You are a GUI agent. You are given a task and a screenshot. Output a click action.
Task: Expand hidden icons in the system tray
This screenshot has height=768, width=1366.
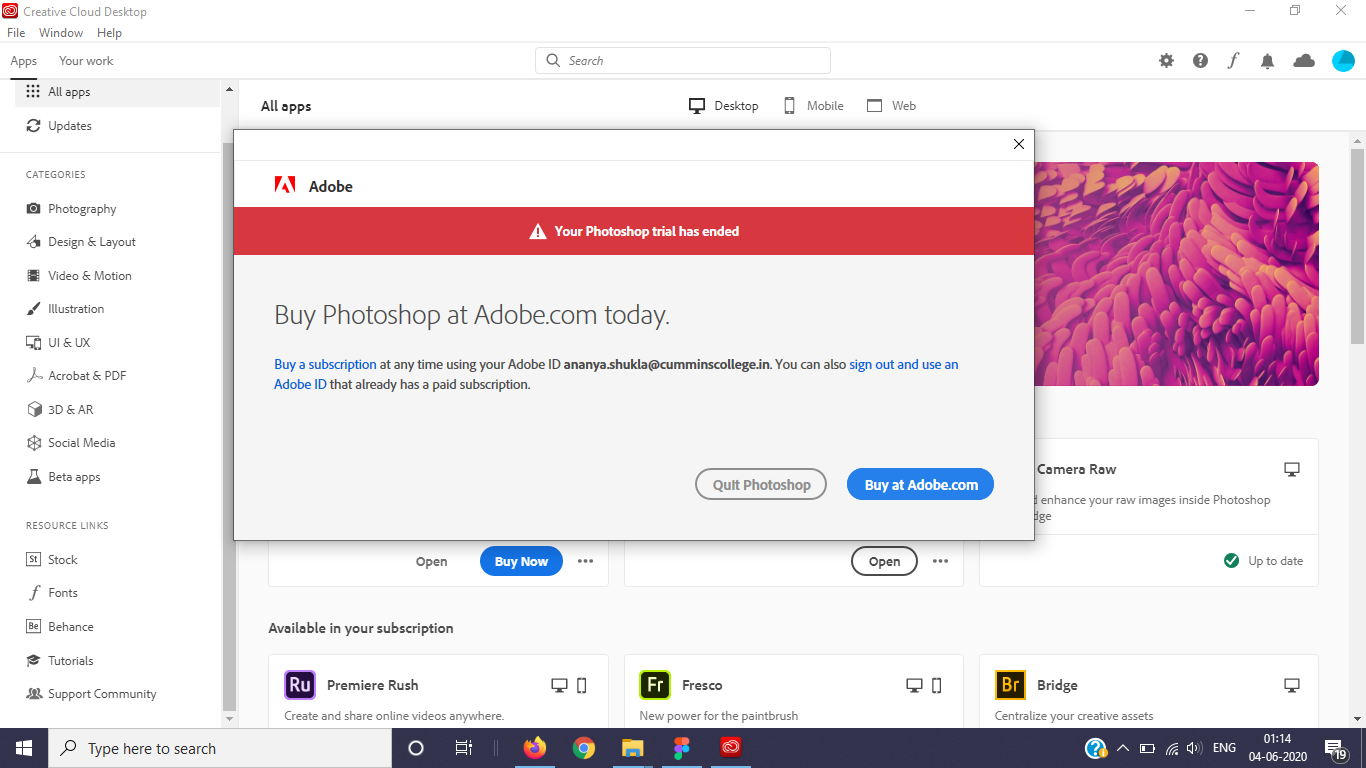(x=1122, y=747)
